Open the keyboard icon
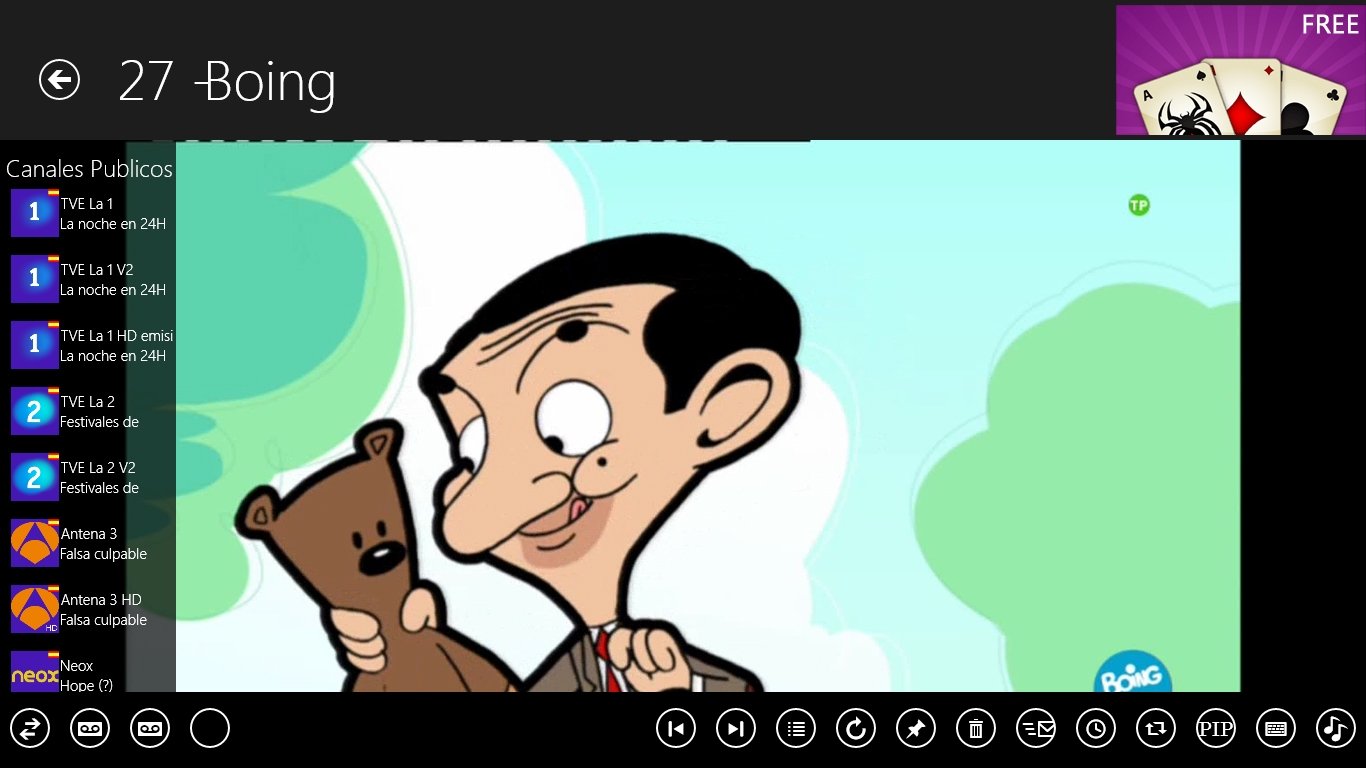The width and height of the screenshot is (1366, 768). click(1276, 729)
